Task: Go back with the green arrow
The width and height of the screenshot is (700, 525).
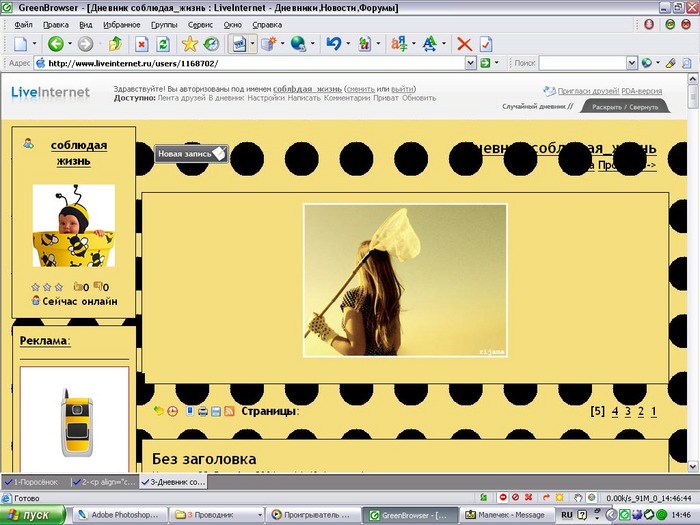Action: click(x=56, y=44)
